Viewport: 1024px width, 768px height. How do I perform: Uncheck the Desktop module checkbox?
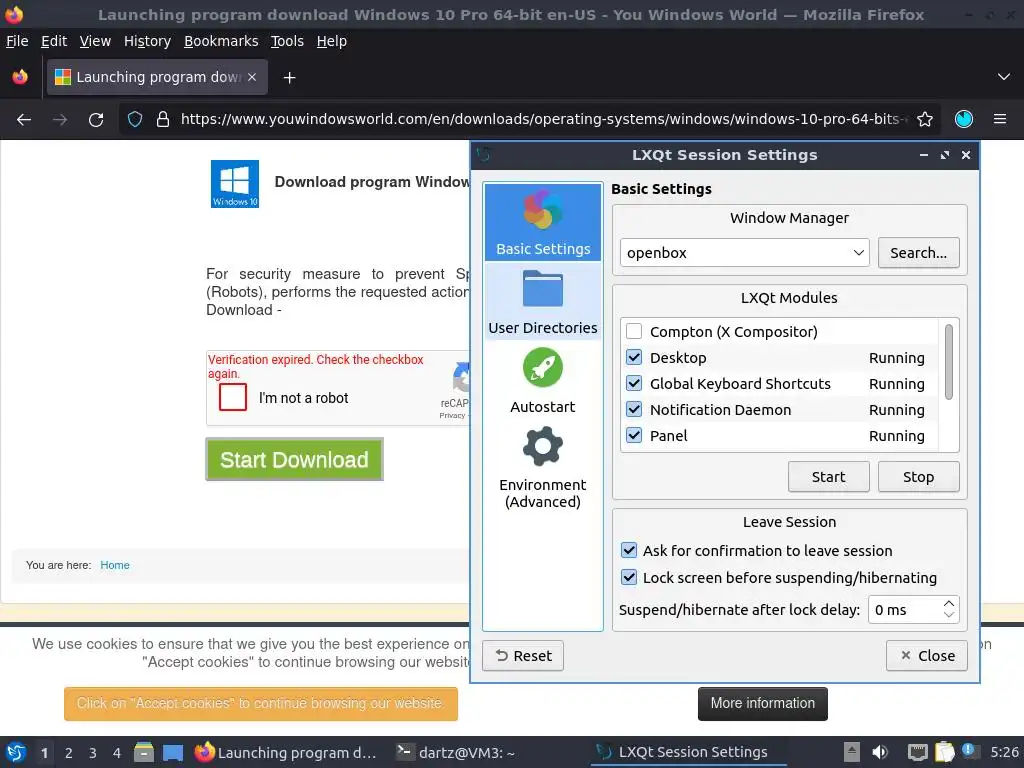click(x=633, y=357)
